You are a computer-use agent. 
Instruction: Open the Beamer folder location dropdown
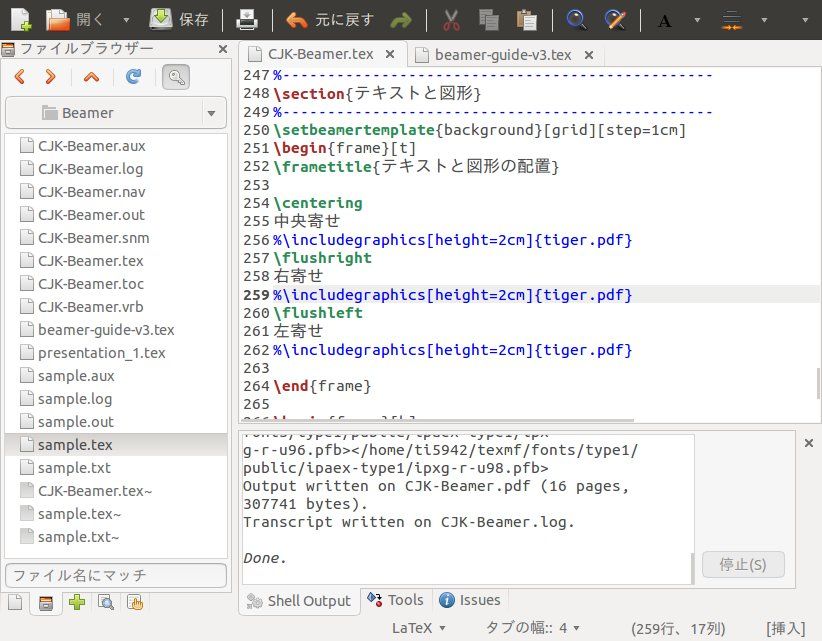click(x=116, y=113)
